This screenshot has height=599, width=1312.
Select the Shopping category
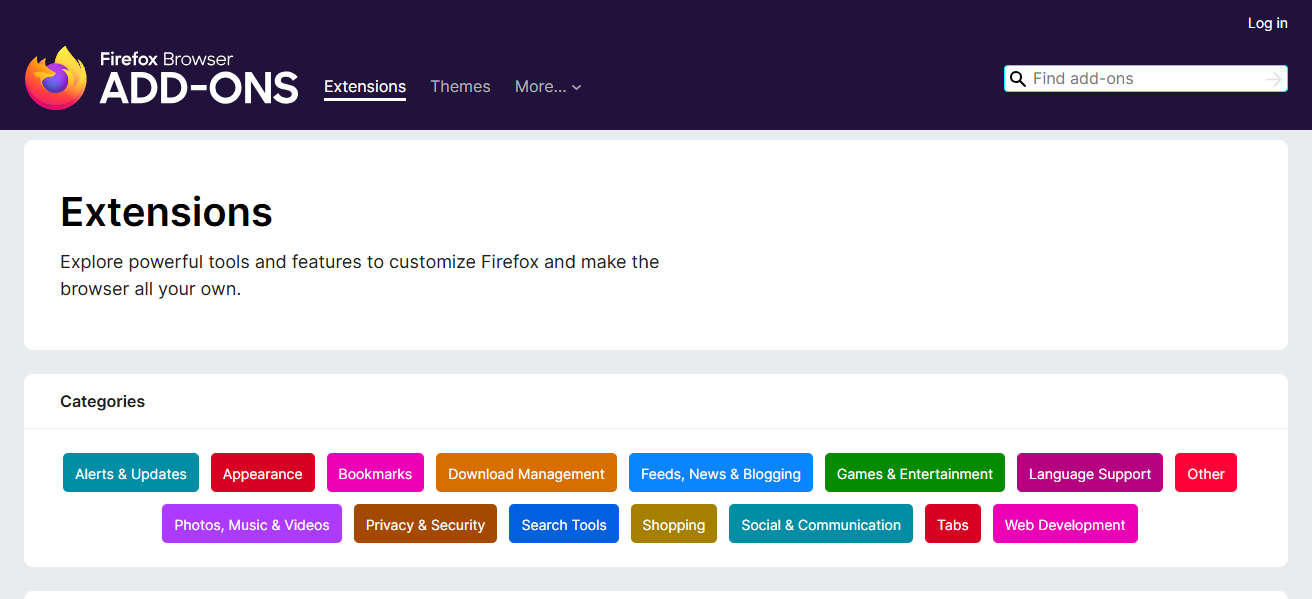coord(674,524)
